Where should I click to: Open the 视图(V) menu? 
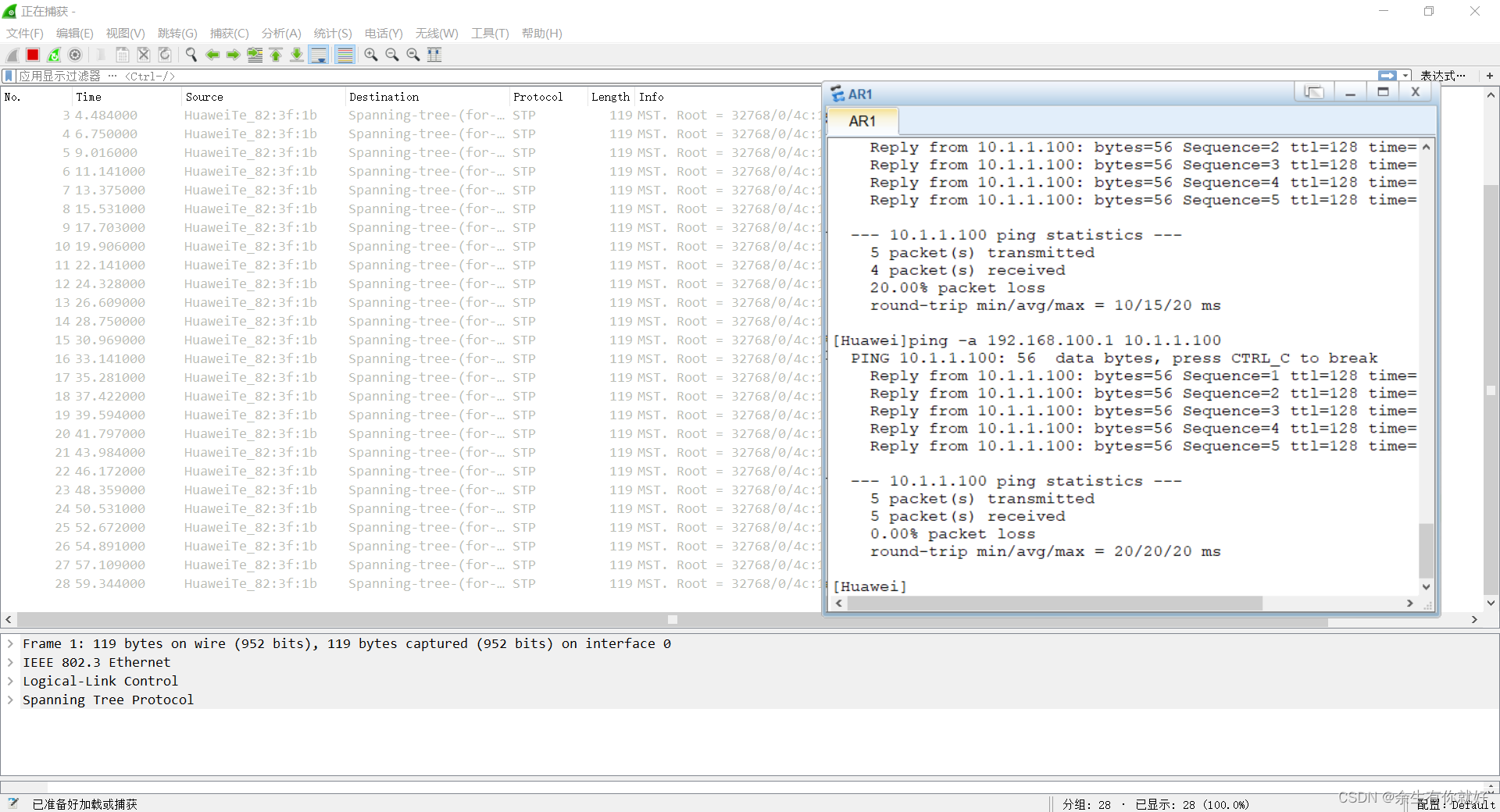[126, 34]
